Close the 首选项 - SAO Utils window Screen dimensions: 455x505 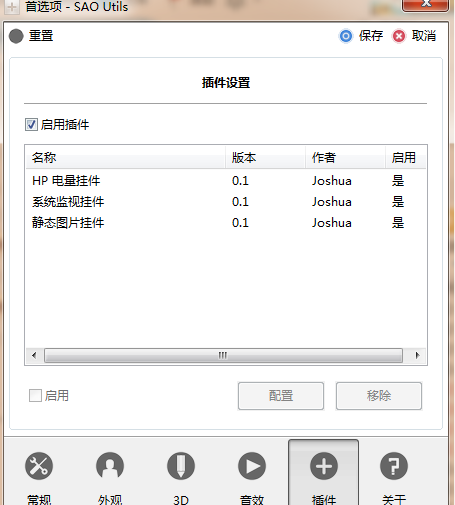[426, 5]
